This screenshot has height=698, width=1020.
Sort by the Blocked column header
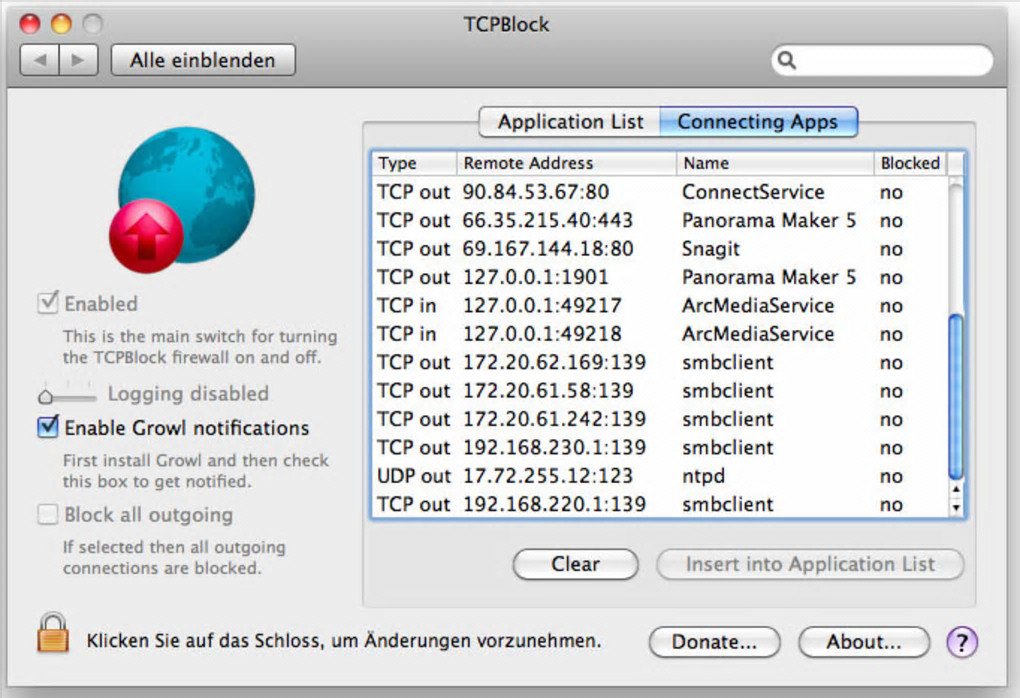click(911, 163)
